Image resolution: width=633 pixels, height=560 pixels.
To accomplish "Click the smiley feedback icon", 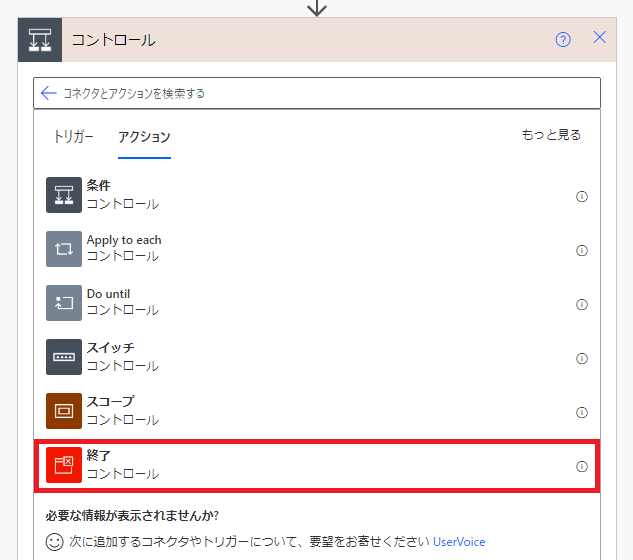I will coord(54,542).
